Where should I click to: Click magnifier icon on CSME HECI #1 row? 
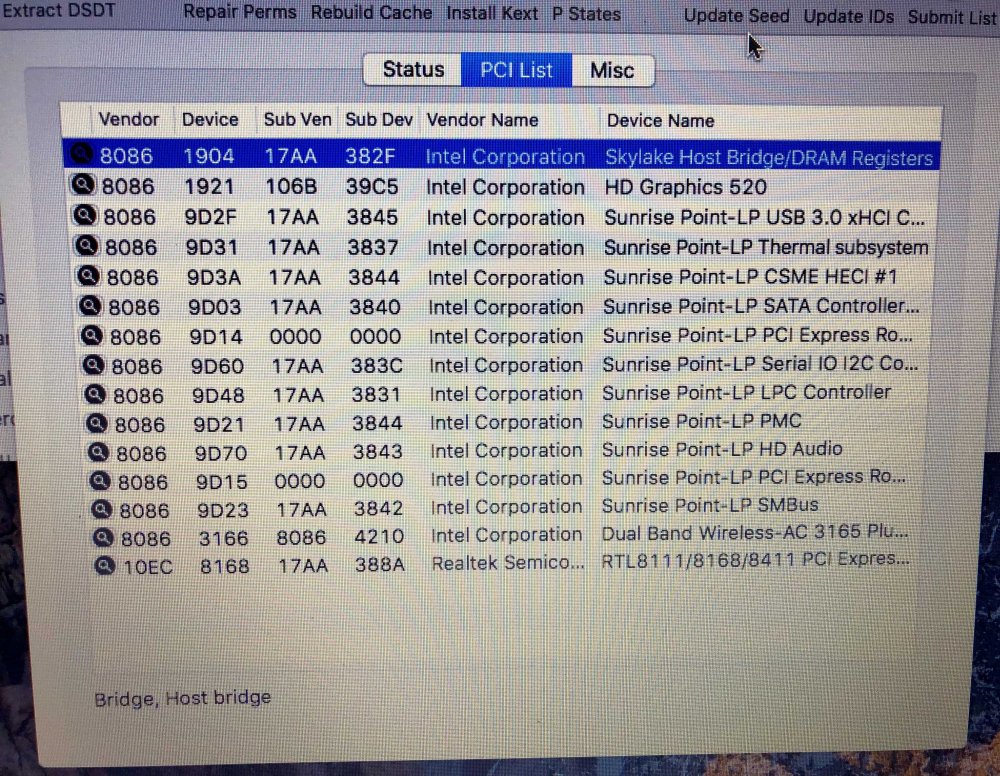click(89, 275)
